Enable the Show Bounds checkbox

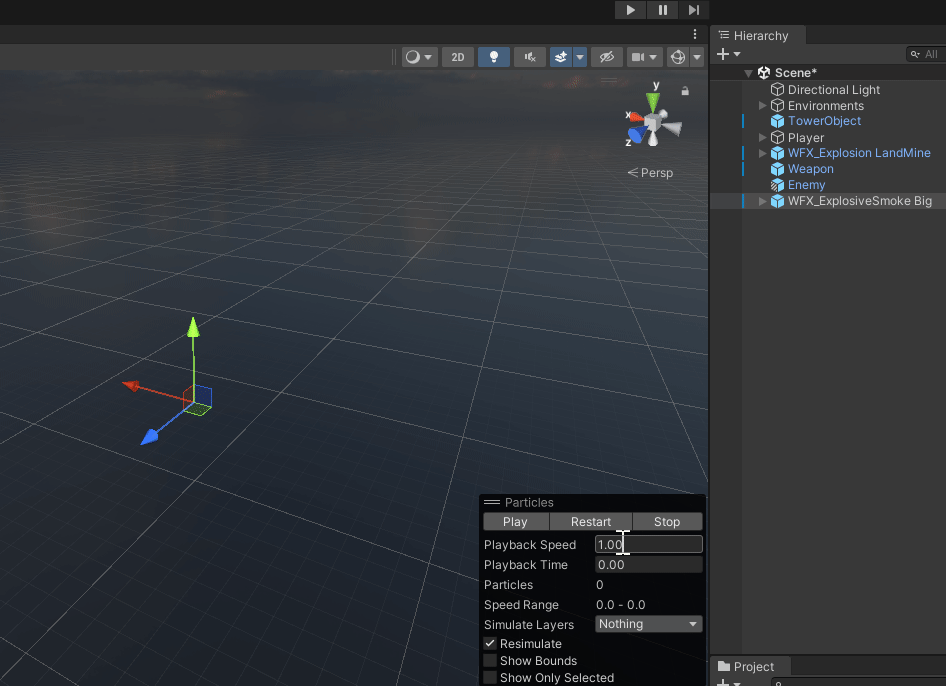point(490,661)
